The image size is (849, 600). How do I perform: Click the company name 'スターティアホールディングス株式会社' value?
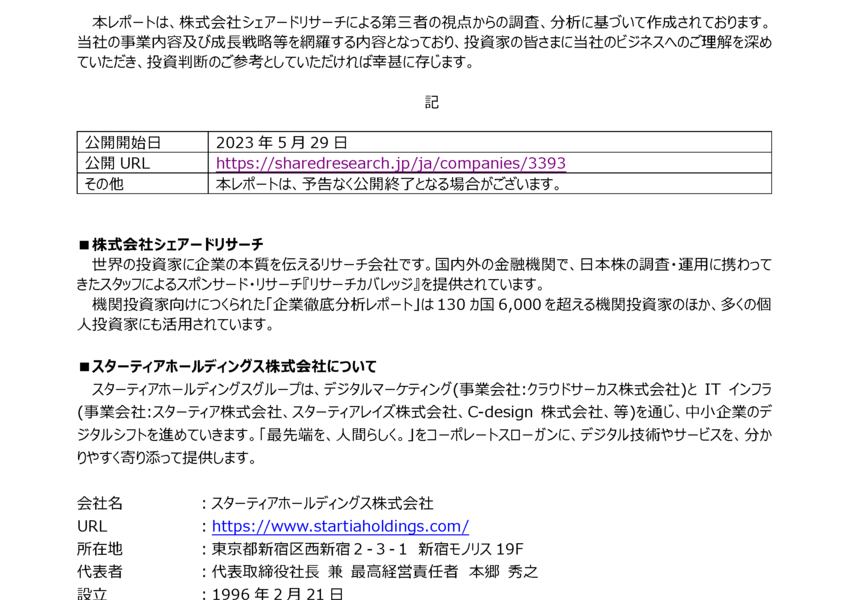pyautogui.click(x=322, y=504)
